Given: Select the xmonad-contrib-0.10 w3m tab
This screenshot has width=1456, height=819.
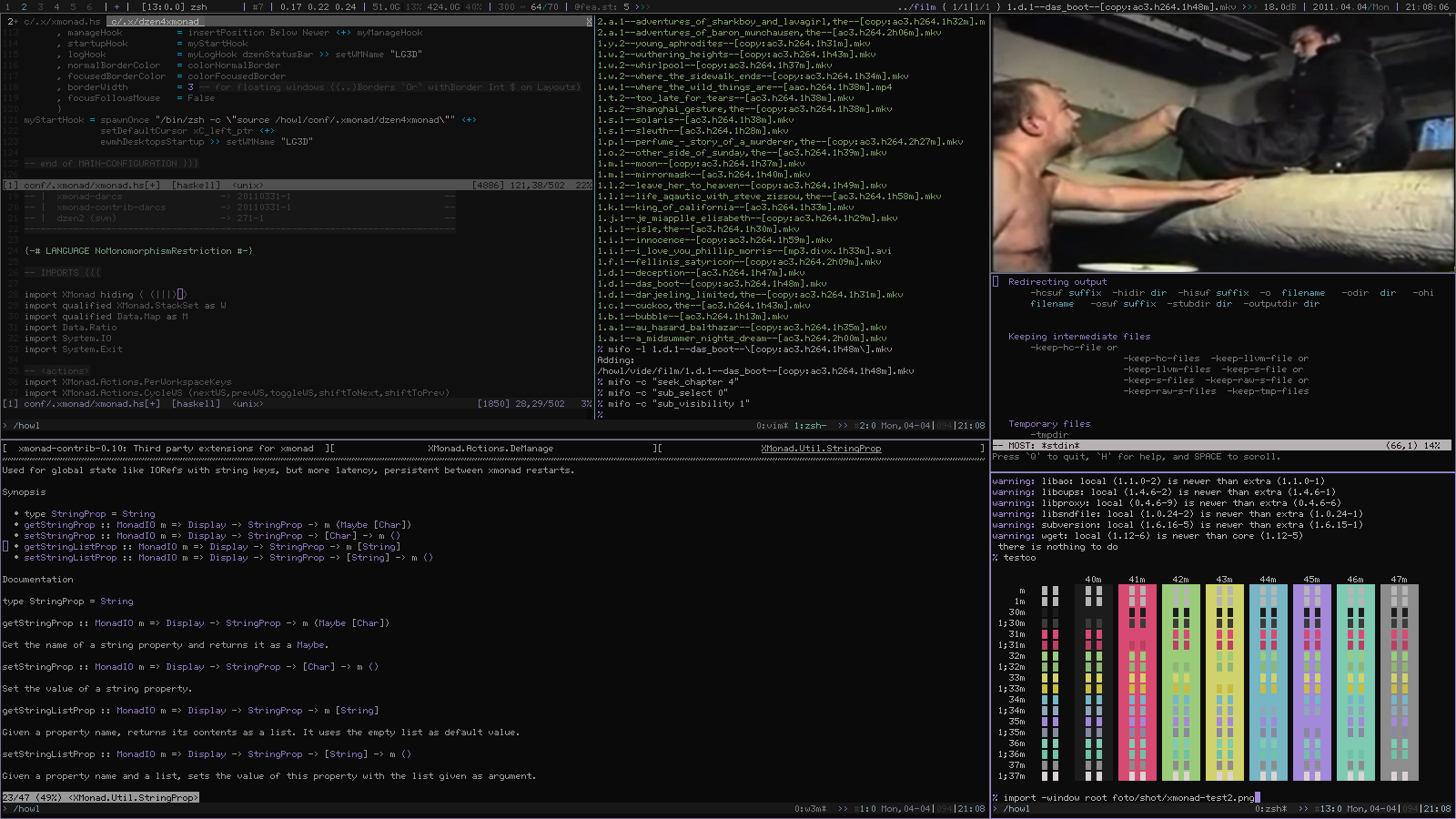Looking at the screenshot, I should (x=166, y=449).
